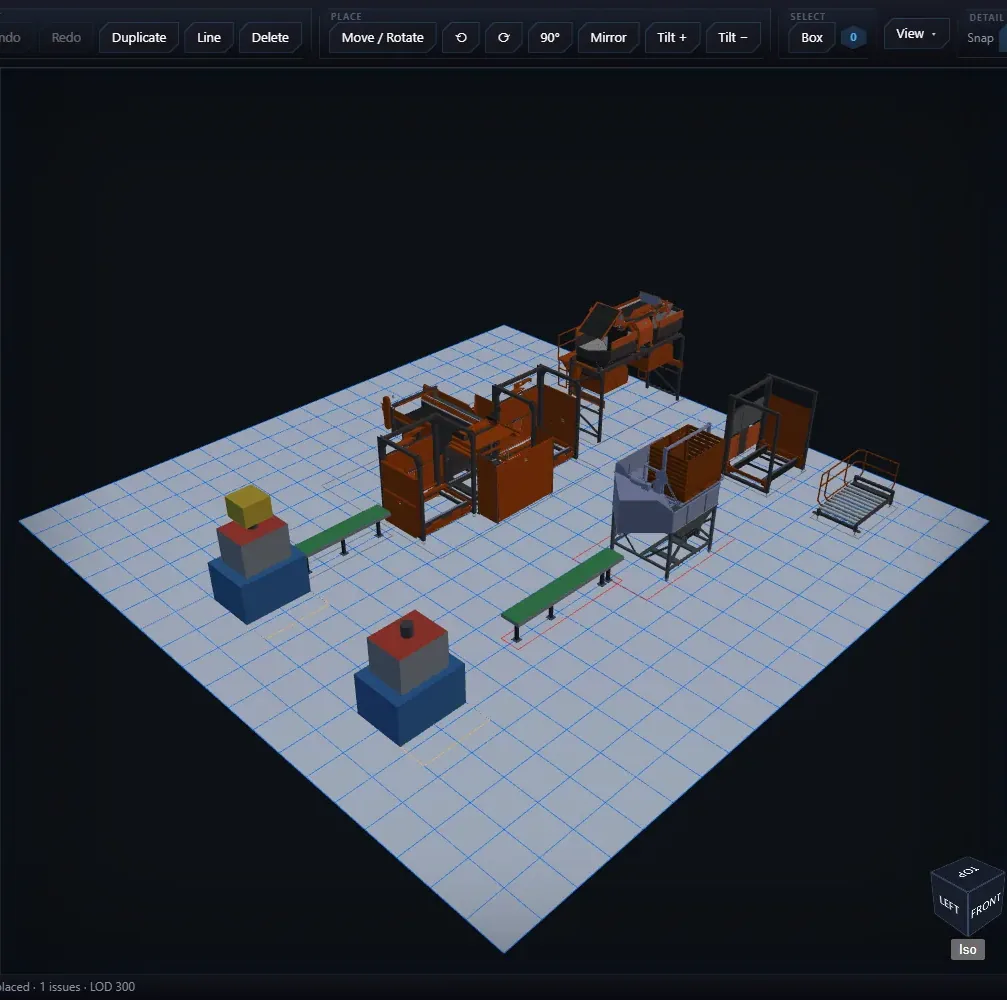Viewport: 1007px width, 1000px height.
Task: Select the green conveyor beside yellow box stack
Action: (x=344, y=531)
